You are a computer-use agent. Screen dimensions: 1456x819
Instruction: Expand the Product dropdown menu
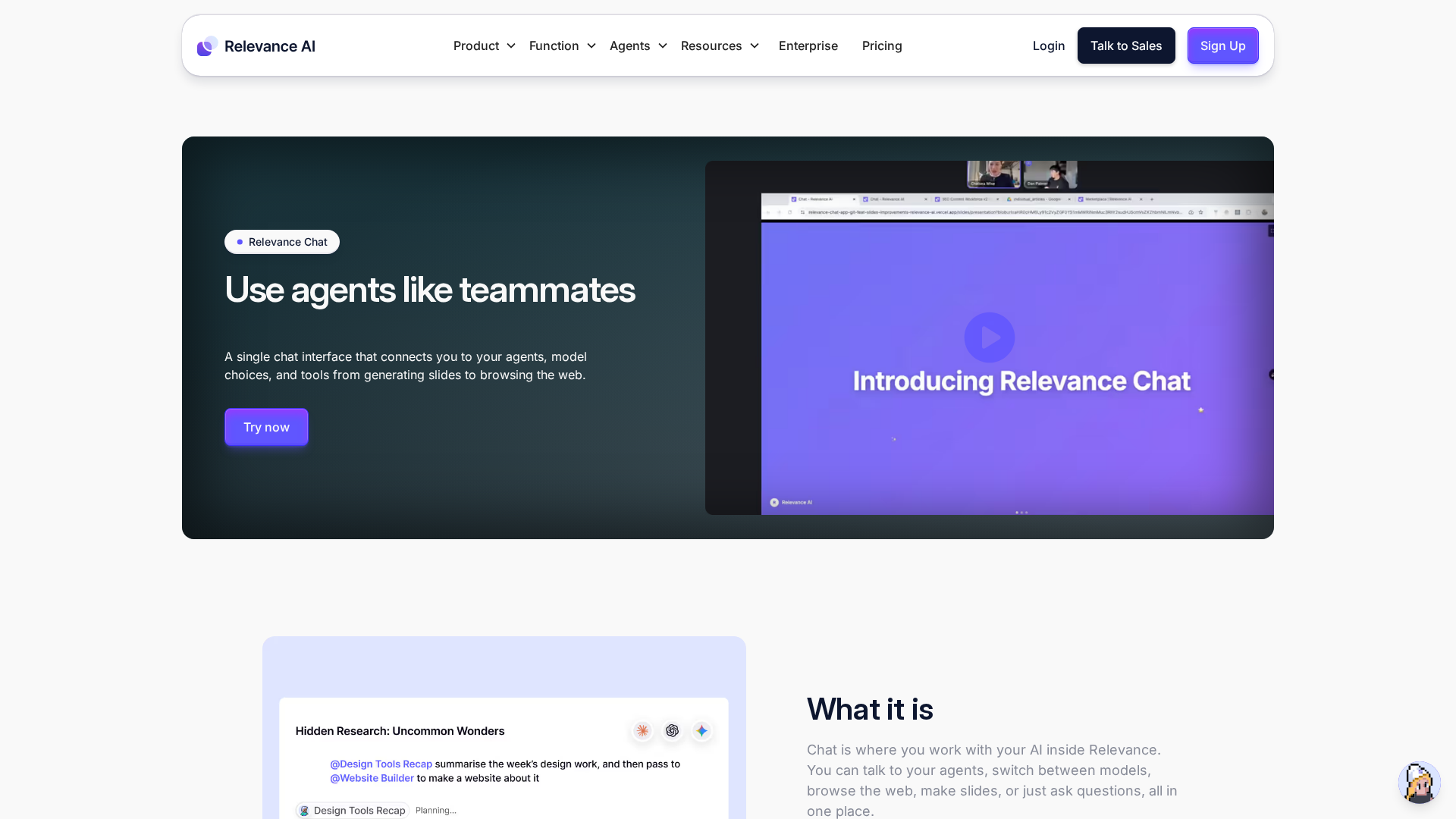click(484, 45)
